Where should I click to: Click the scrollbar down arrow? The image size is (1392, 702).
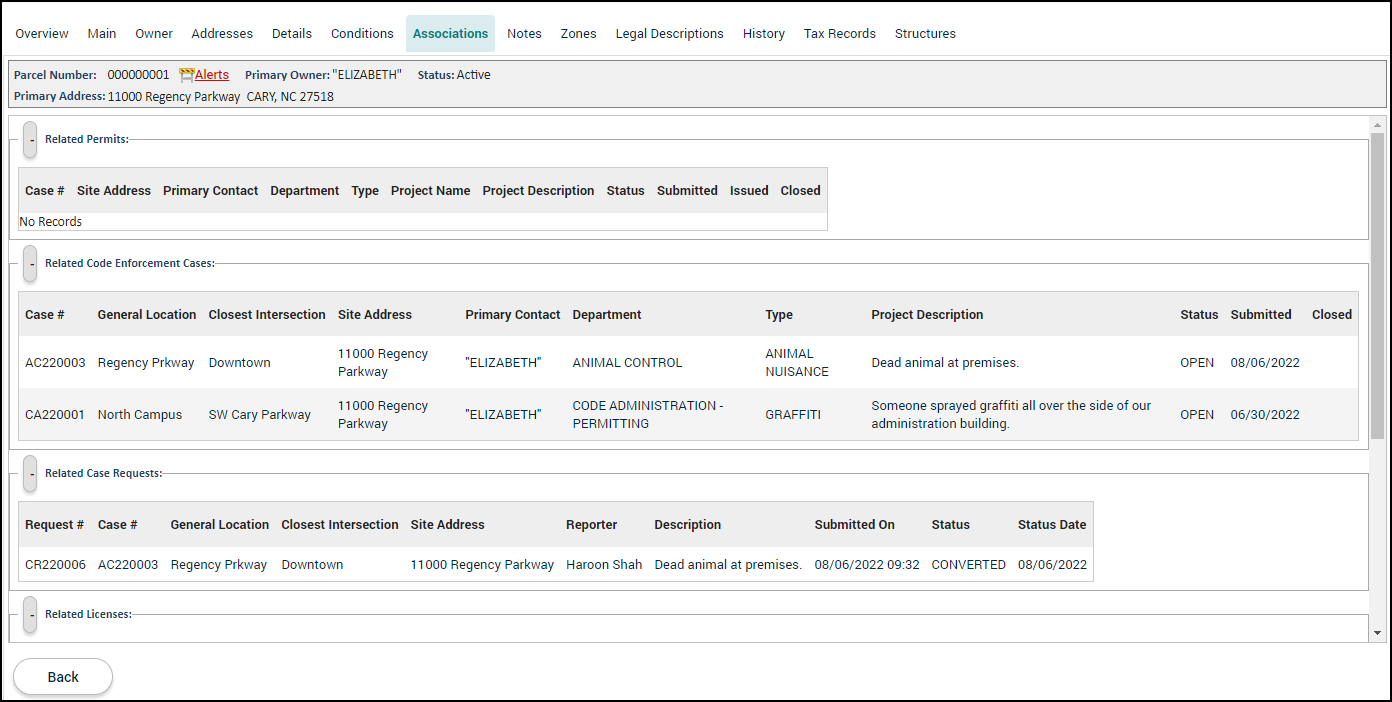1377,633
